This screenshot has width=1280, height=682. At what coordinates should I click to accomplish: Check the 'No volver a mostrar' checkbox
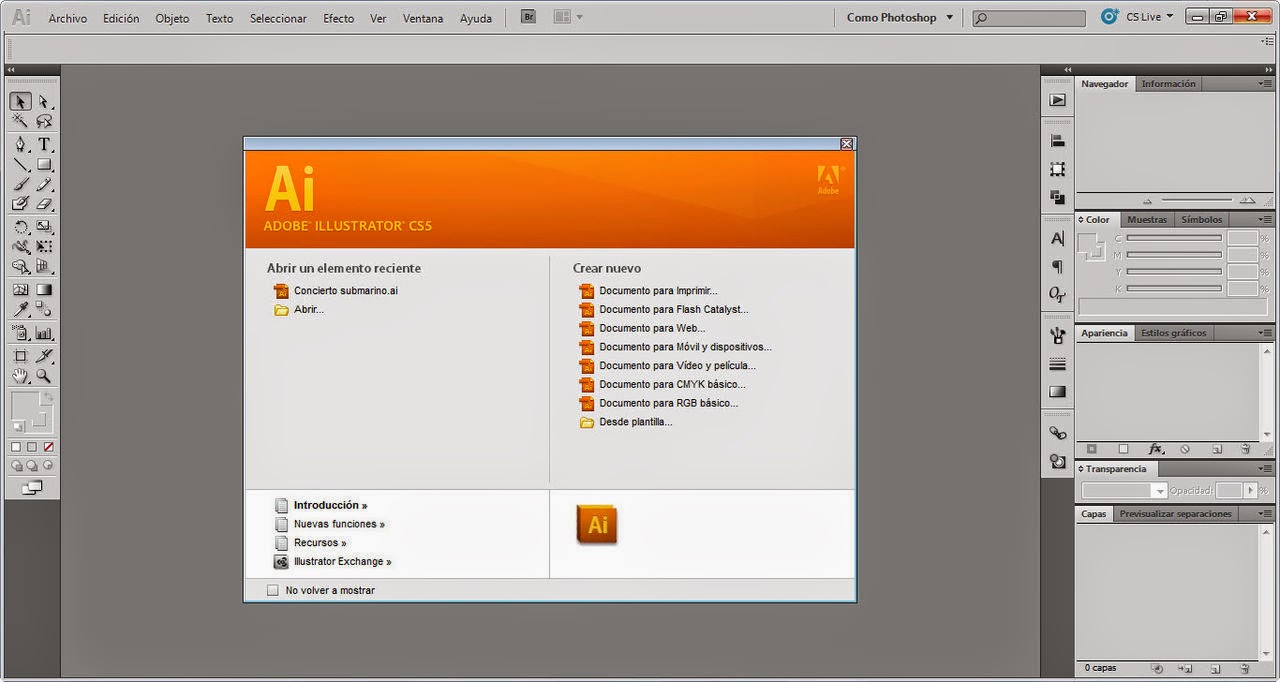pyautogui.click(x=273, y=590)
